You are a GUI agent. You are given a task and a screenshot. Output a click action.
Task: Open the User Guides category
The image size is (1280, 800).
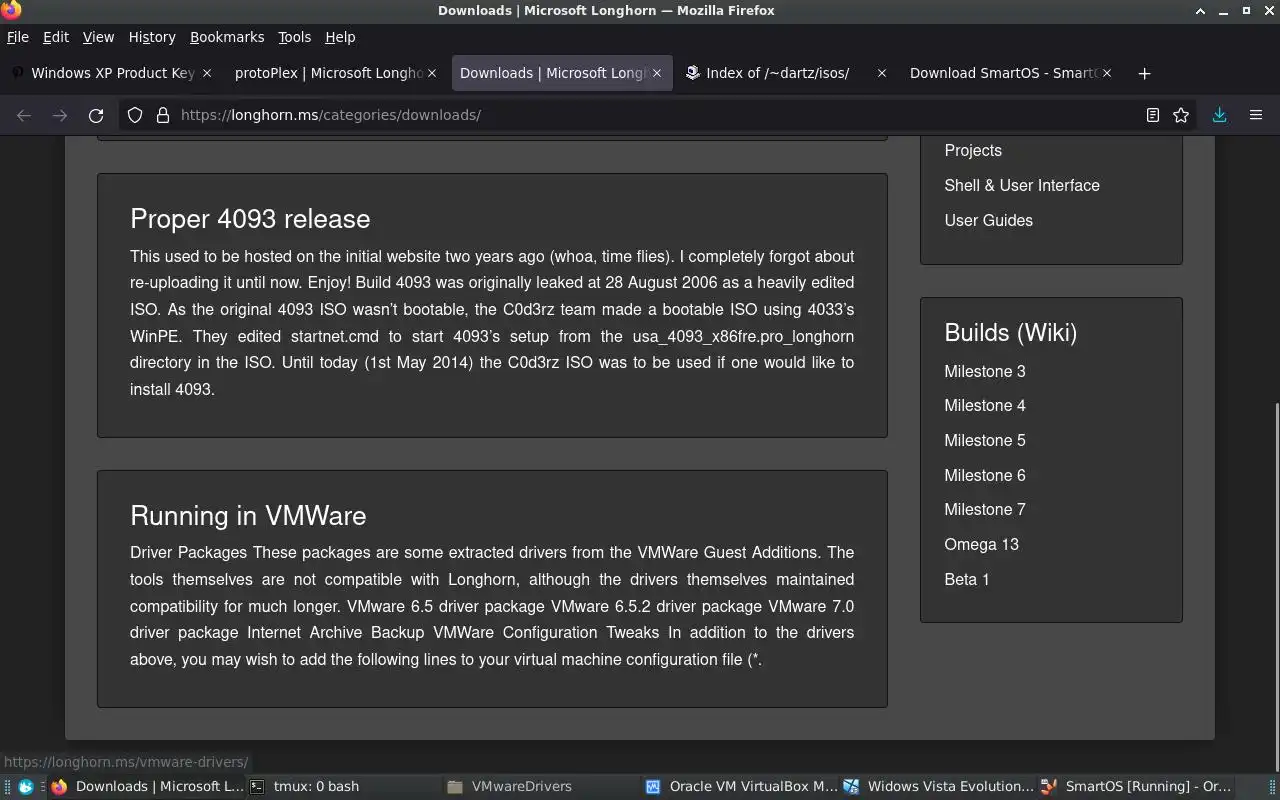[x=988, y=221]
